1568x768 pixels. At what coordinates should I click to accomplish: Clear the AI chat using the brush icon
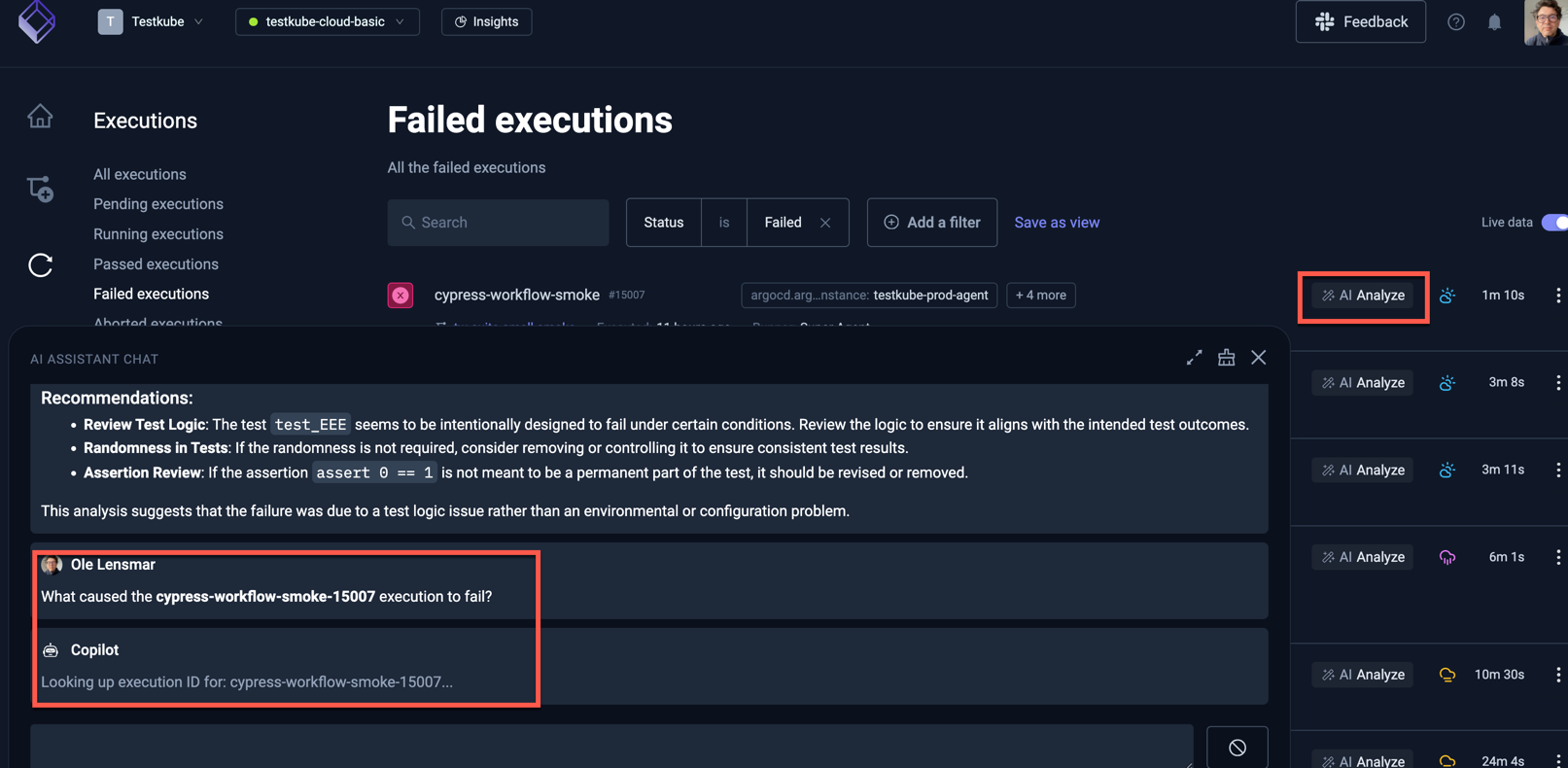point(1226,358)
